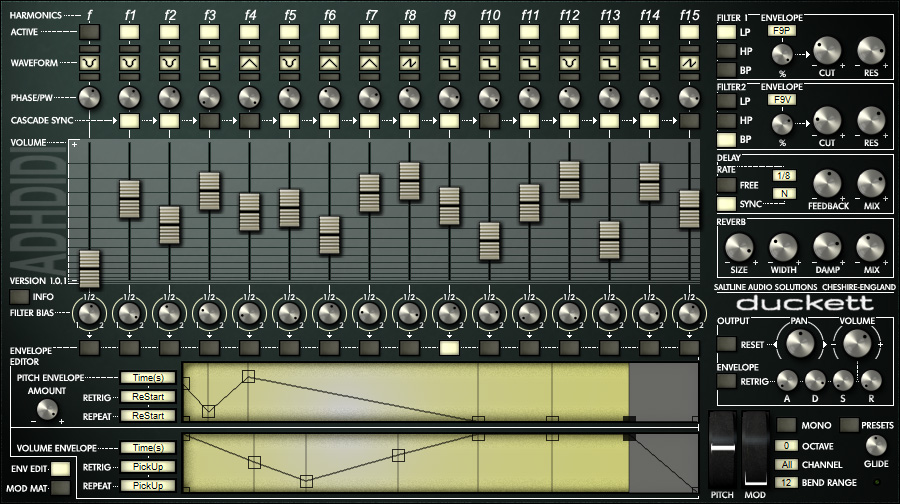Enable the HP mode on Filter 1

click(726, 51)
